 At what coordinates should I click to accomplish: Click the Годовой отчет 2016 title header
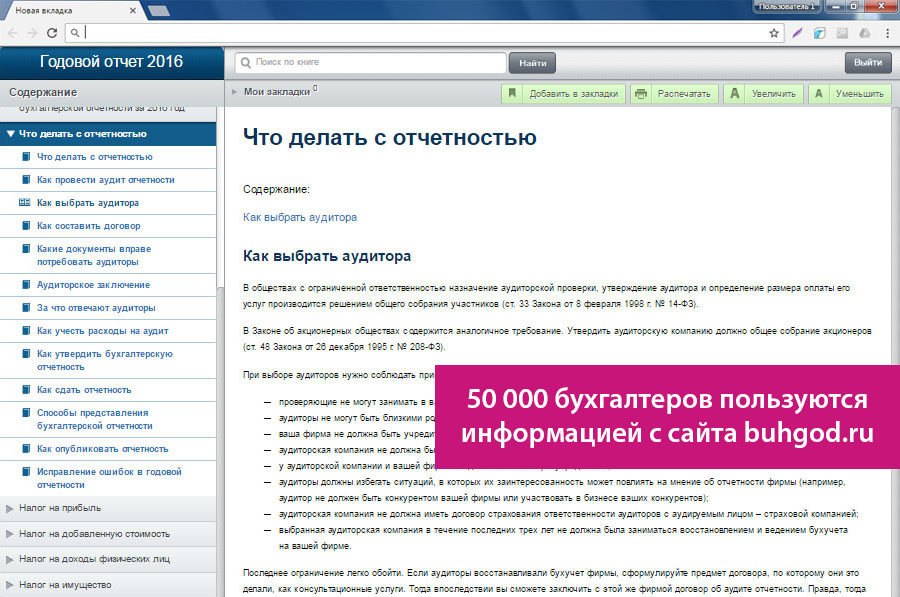click(x=111, y=61)
